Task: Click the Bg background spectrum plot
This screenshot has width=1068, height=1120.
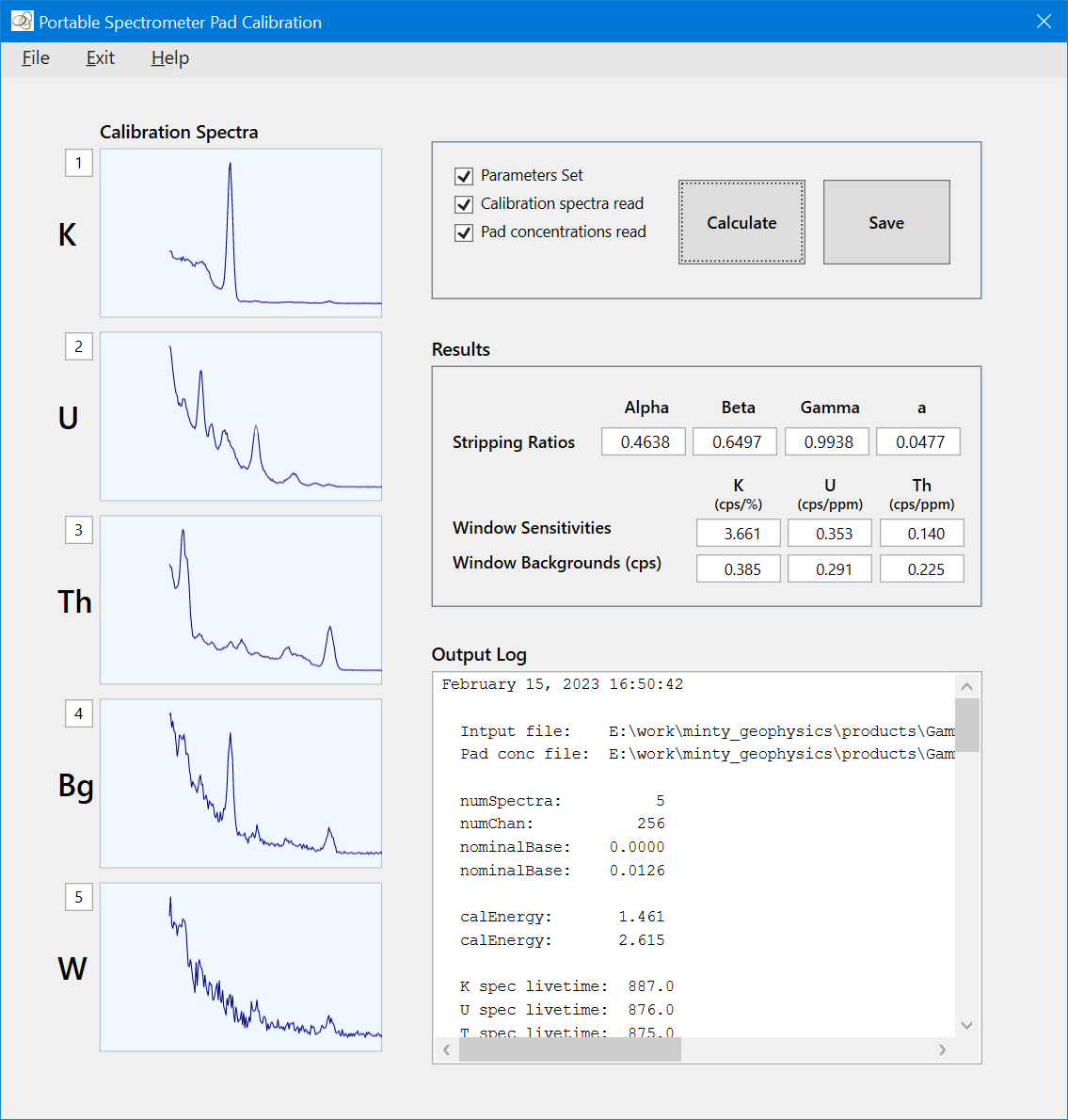Action: click(241, 783)
